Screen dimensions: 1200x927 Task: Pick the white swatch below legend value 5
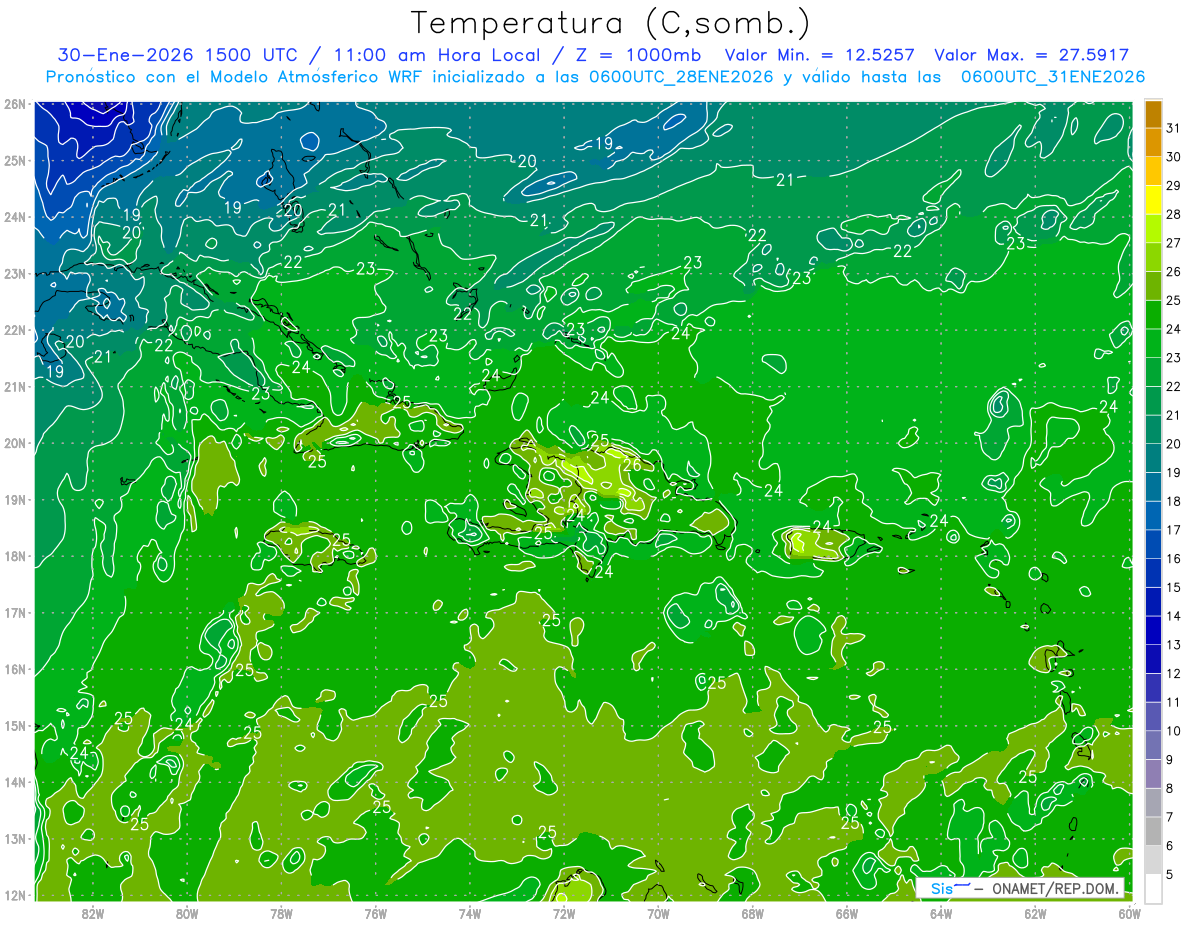(1153, 888)
